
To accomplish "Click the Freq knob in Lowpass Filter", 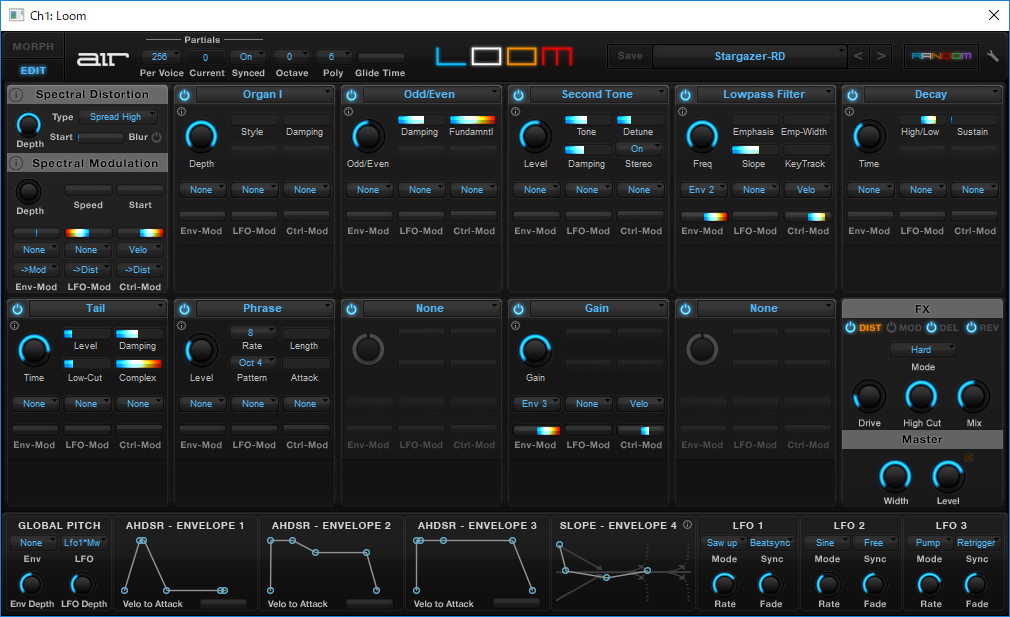I will pos(702,137).
